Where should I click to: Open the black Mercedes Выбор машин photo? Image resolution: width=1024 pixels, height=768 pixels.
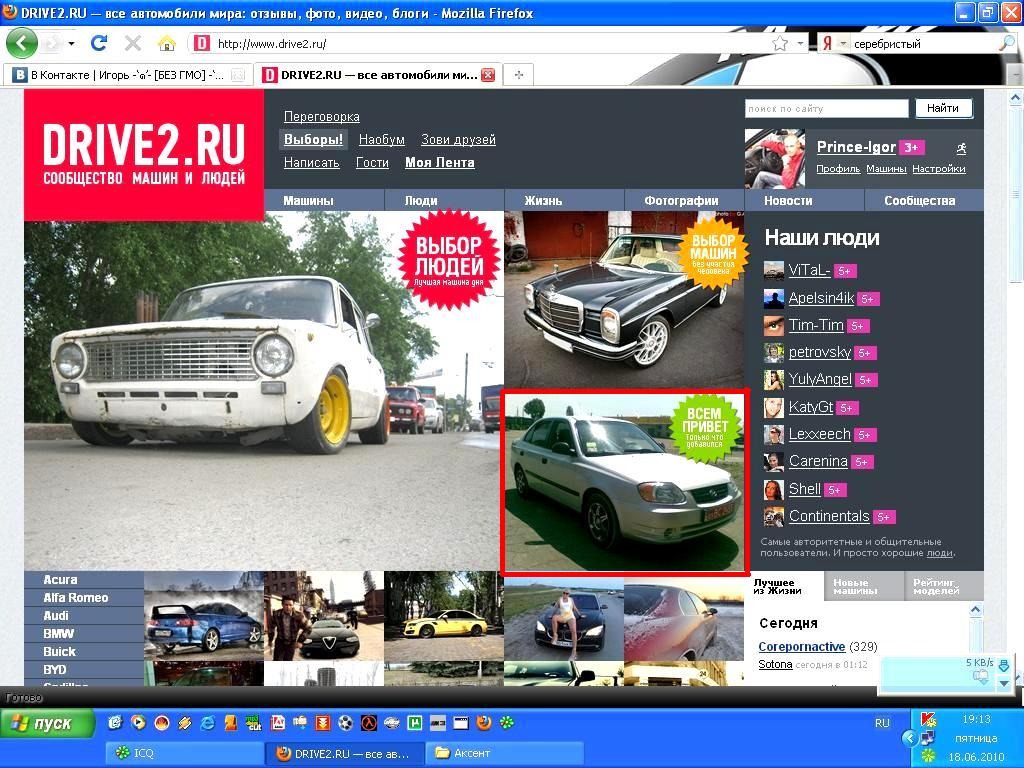coord(624,299)
